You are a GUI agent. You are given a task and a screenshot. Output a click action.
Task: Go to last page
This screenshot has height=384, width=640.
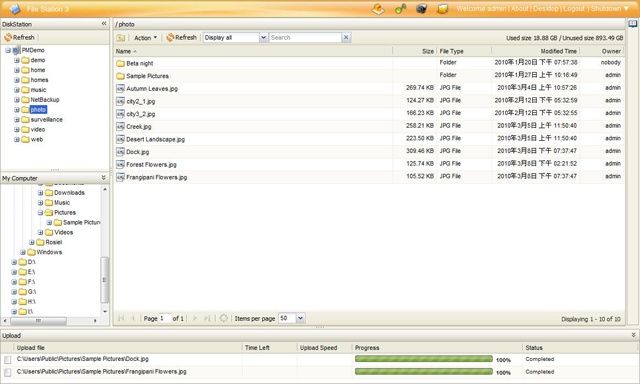(x=207, y=318)
